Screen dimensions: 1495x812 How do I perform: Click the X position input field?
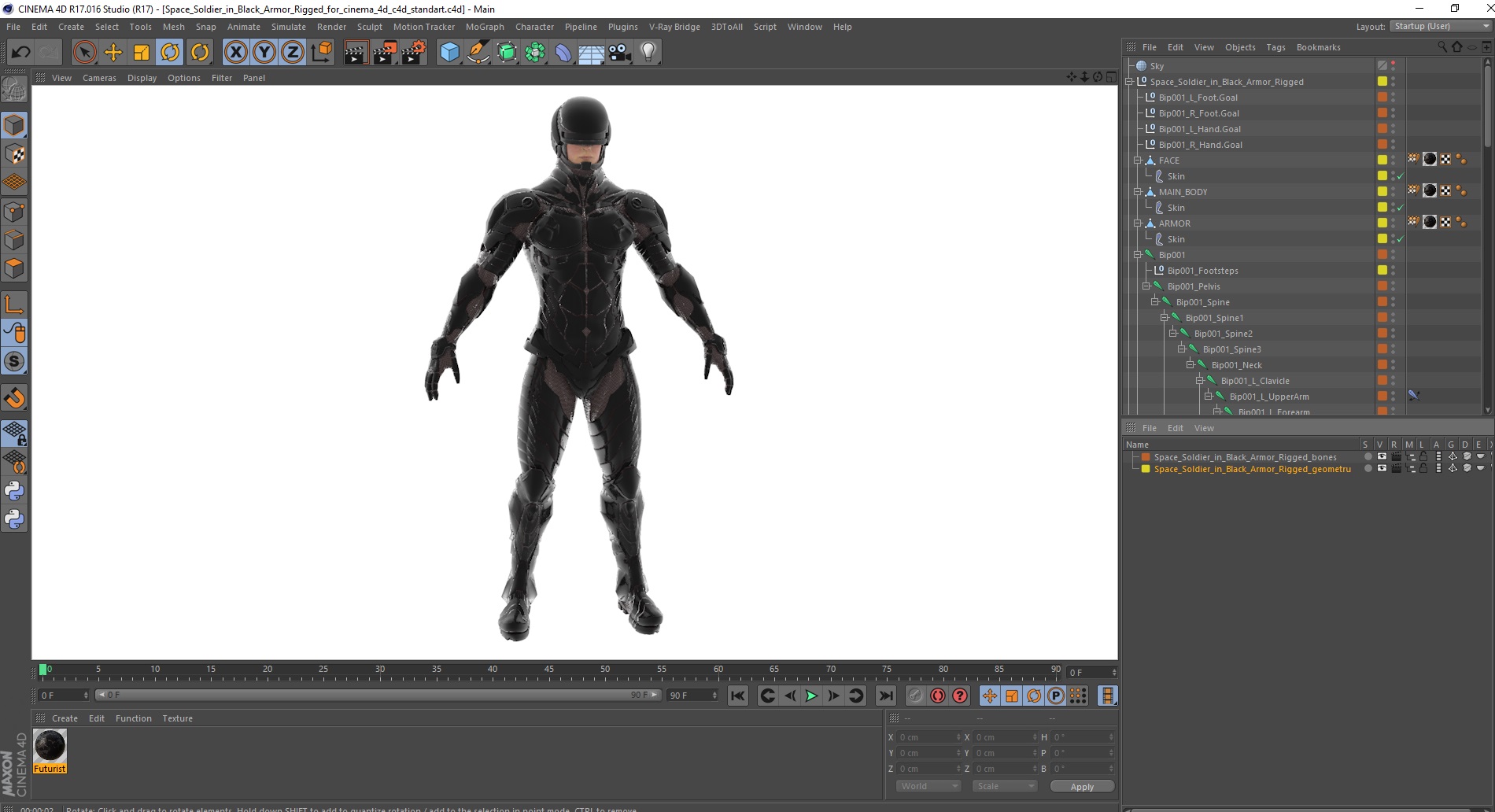point(928,737)
